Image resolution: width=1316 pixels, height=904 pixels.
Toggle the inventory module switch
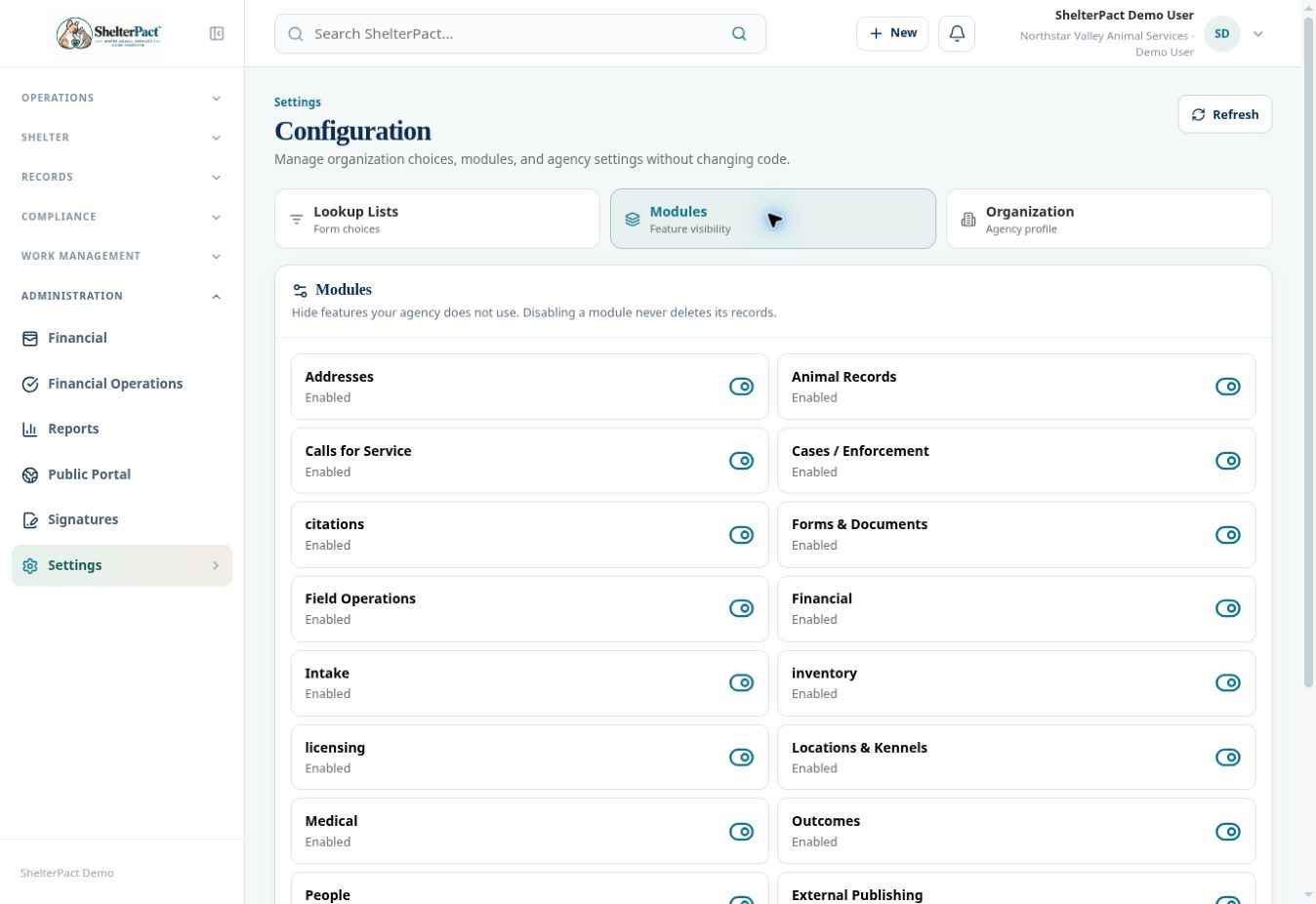coord(1227,682)
